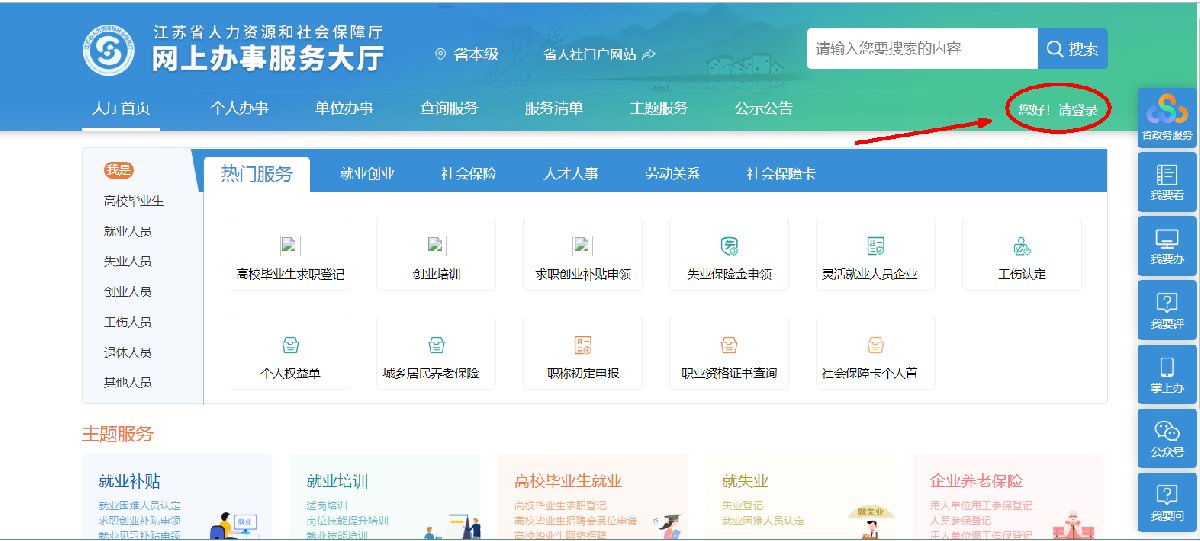The height and width of the screenshot is (541, 1200).
Task: Select 失业人员 in the identity list
Action: [x=128, y=262]
